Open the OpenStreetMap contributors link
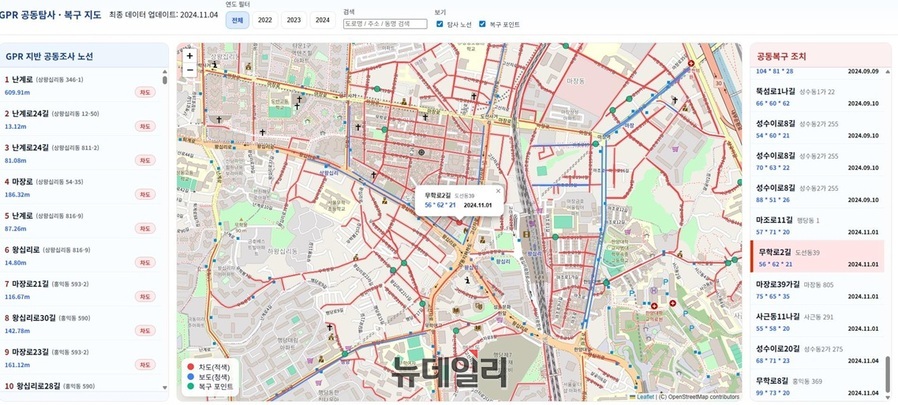The width and height of the screenshot is (898, 405). (704, 396)
